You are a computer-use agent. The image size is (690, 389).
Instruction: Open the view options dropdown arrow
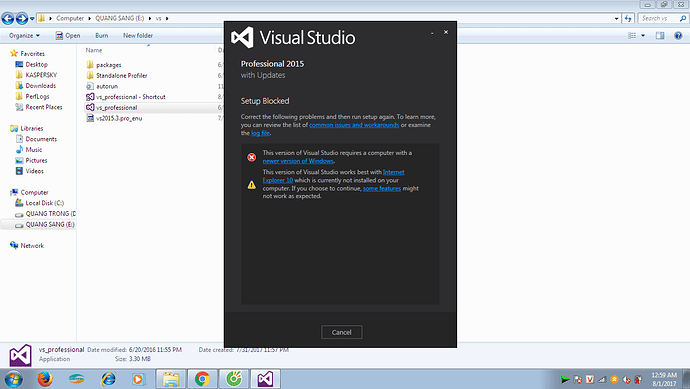(x=643, y=36)
